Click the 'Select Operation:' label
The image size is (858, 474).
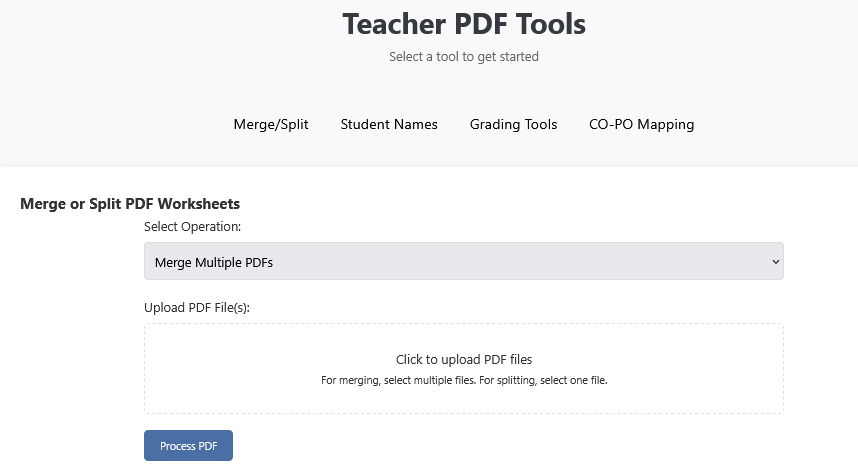192,227
